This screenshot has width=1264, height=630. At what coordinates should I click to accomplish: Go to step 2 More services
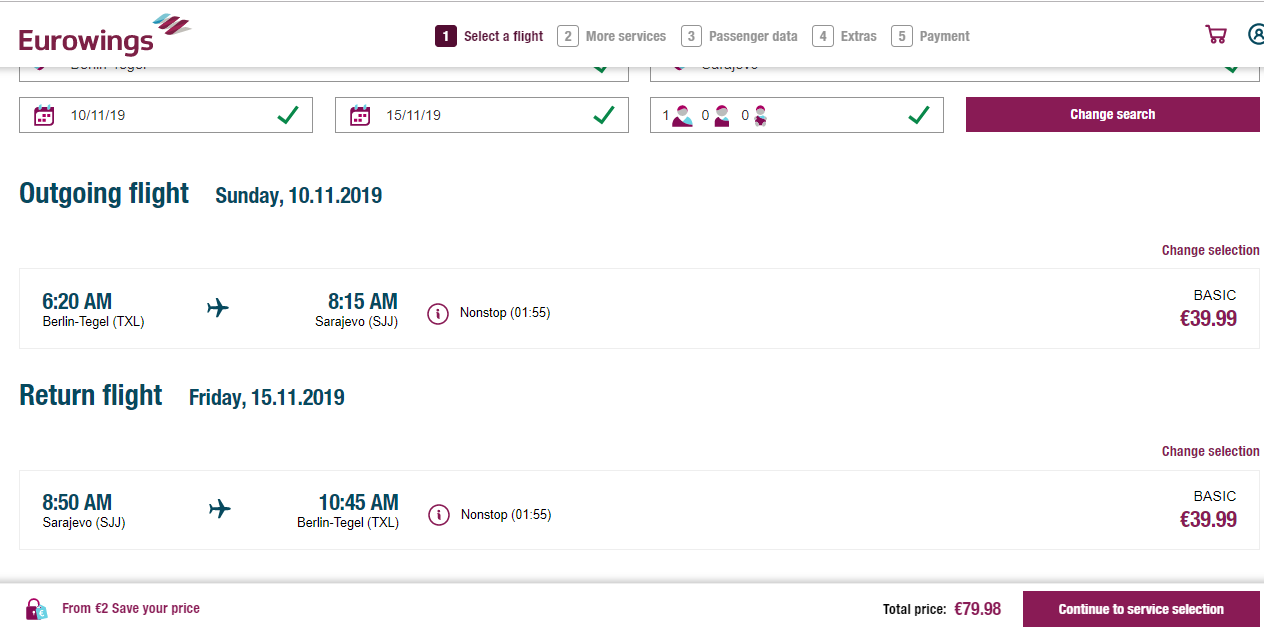(612, 36)
